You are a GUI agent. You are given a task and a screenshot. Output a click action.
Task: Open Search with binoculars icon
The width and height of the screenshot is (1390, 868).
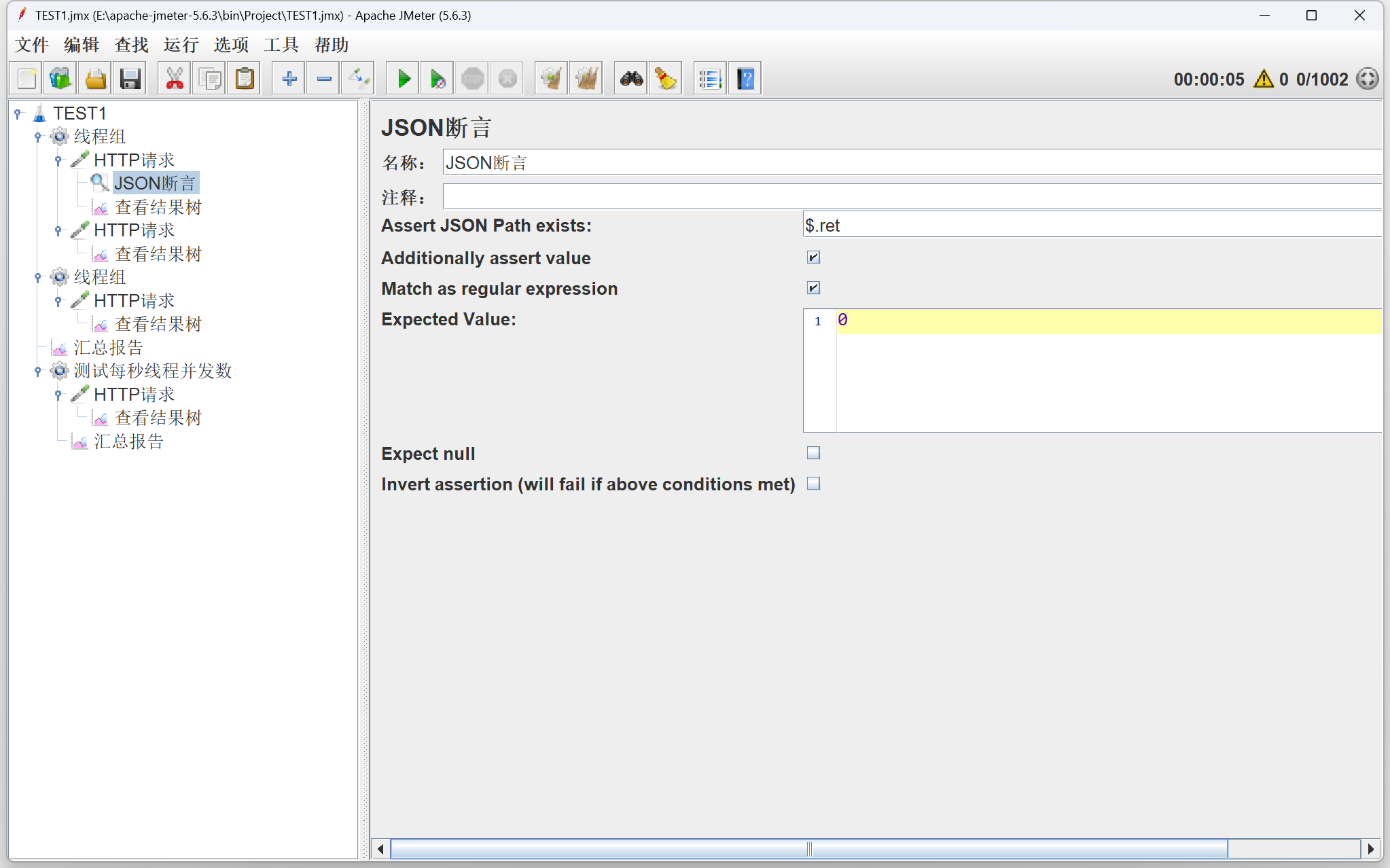[x=631, y=79]
